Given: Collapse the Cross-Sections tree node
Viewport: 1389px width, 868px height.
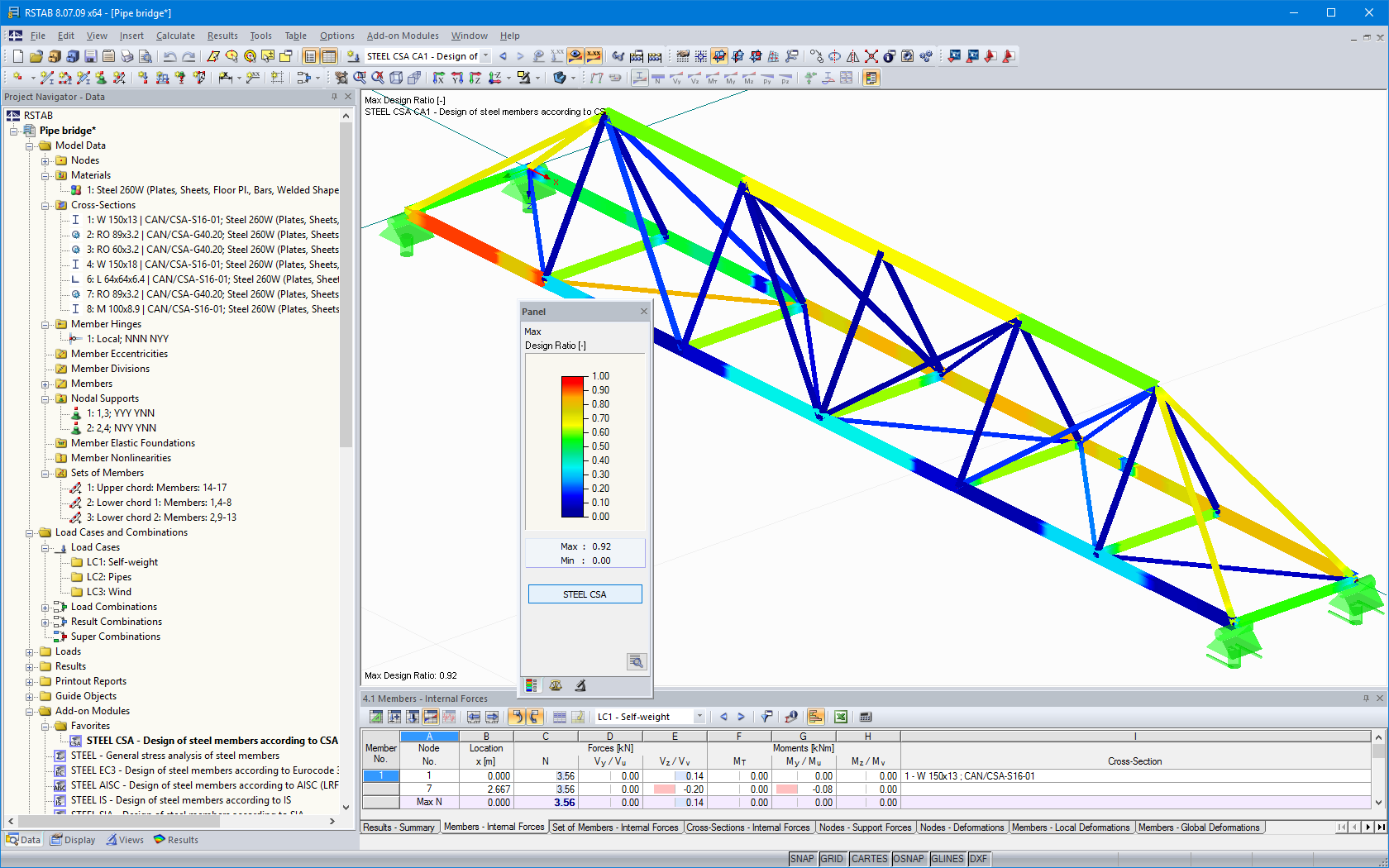Looking at the screenshot, I should click(x=45, y=205).
